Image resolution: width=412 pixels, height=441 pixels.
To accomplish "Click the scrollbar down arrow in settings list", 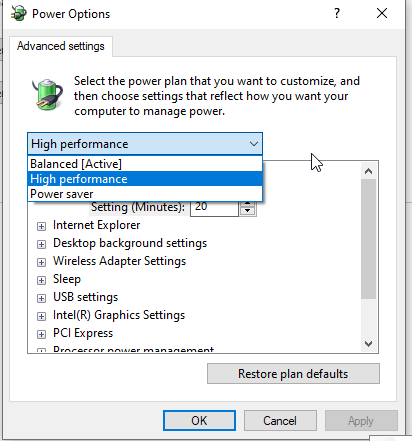I will click(x=368, y=344).
